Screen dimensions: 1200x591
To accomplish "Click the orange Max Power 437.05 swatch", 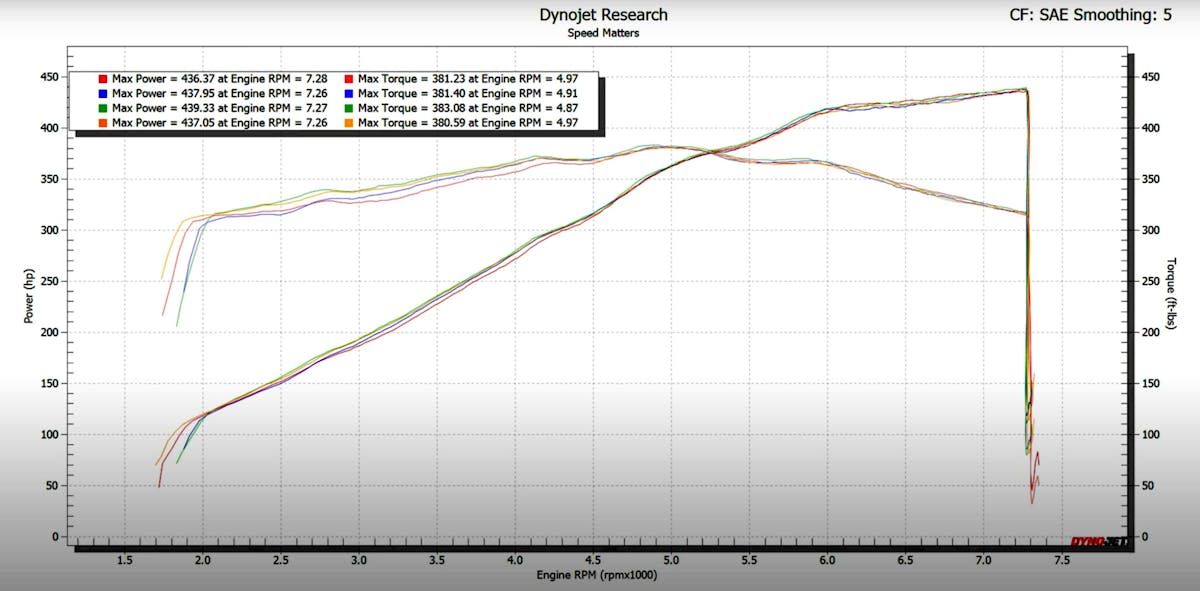I will click(102, 123).
